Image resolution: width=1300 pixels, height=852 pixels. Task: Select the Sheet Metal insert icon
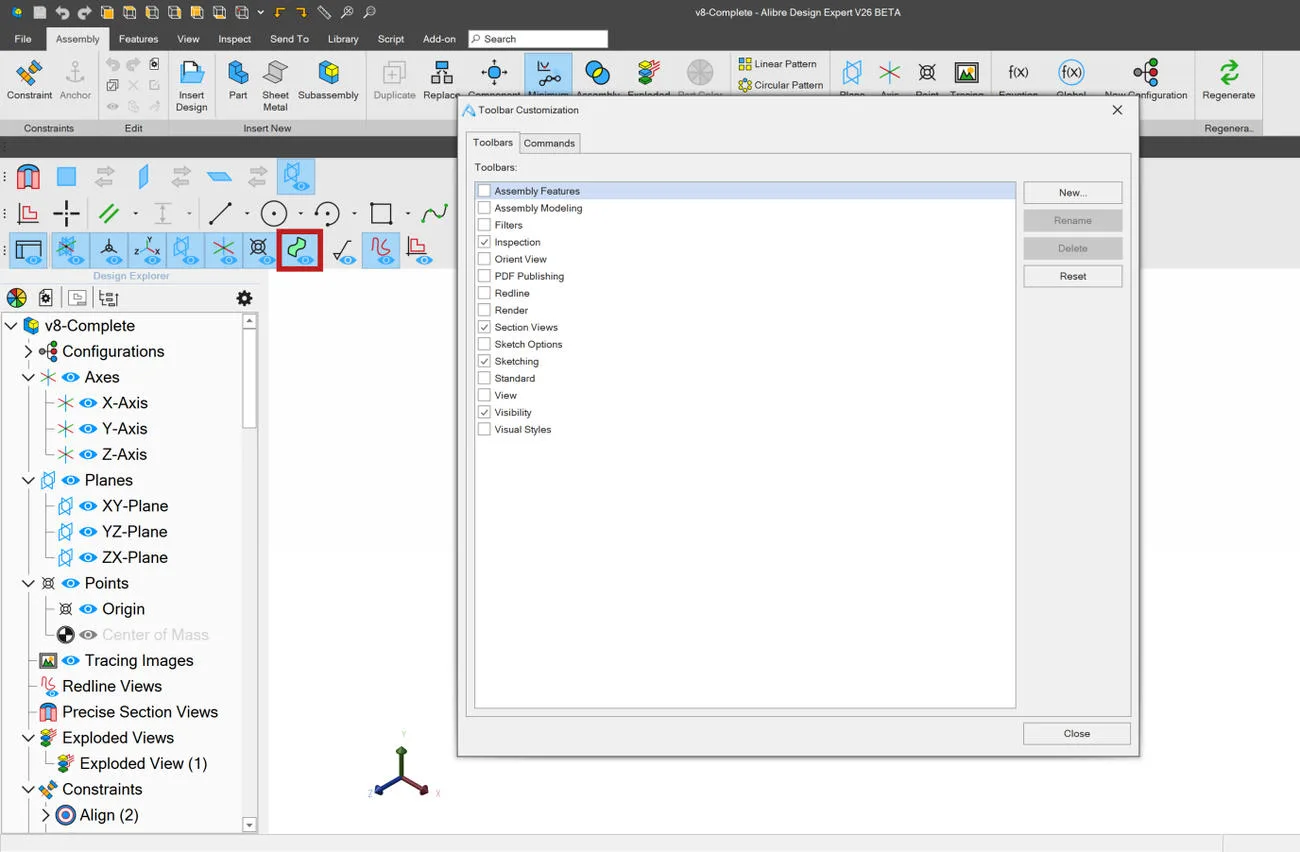pos(275,85)
